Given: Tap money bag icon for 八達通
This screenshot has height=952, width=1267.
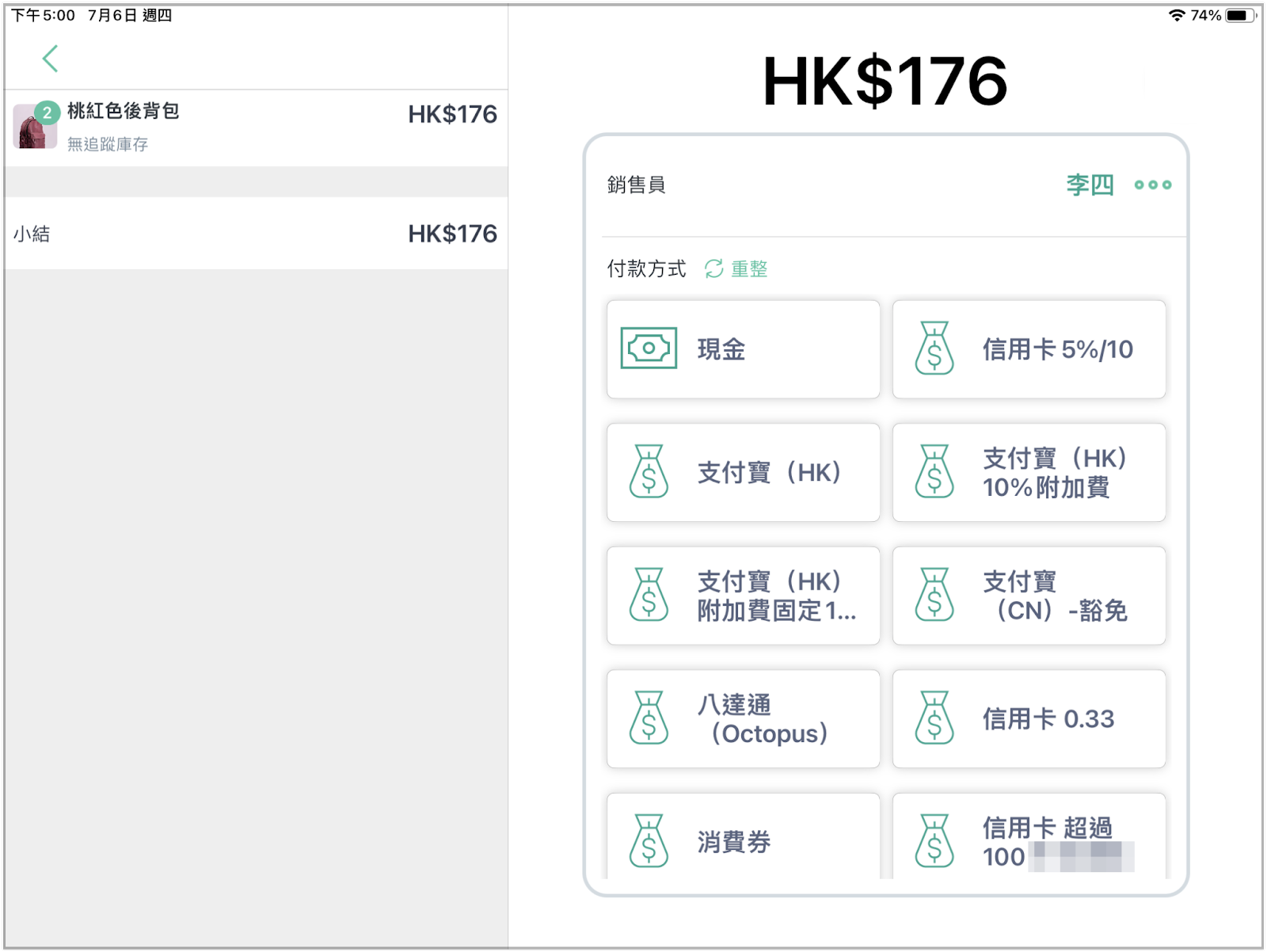Looking at the screenshot, I should [x=649, y=718].
